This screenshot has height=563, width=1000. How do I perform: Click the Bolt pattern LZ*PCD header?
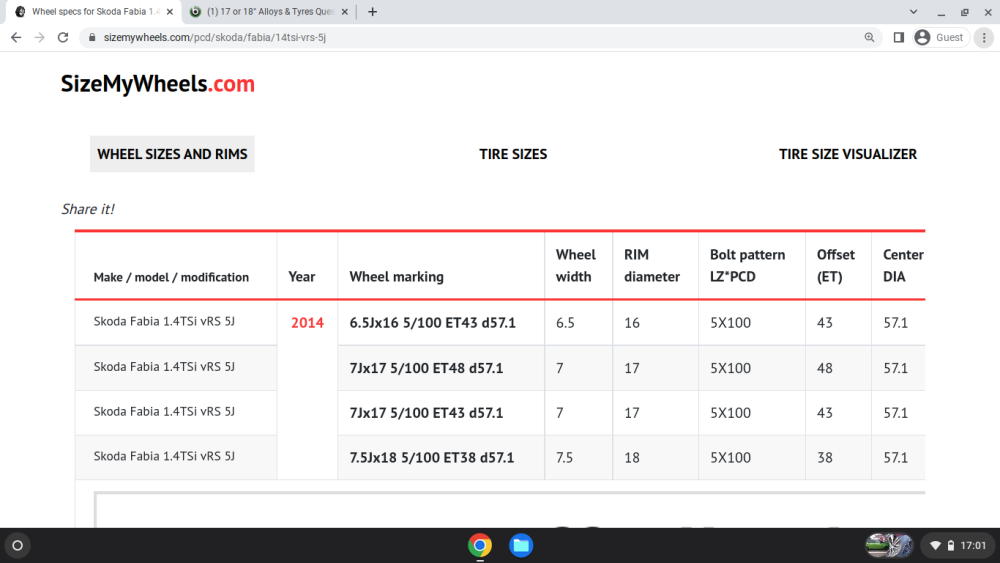747,266
